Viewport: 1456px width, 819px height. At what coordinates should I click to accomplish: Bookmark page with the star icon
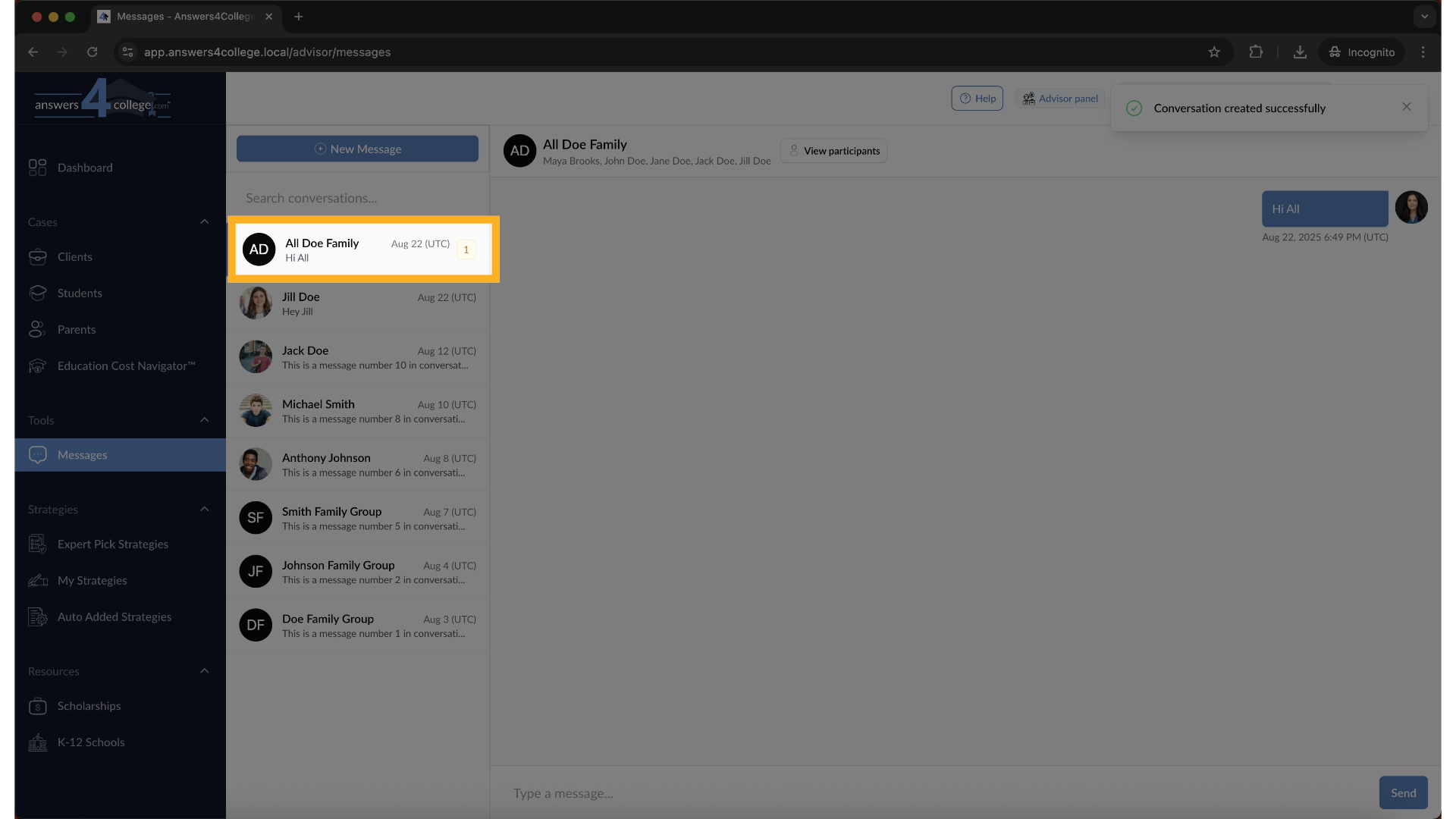(x=1214, y=52)
